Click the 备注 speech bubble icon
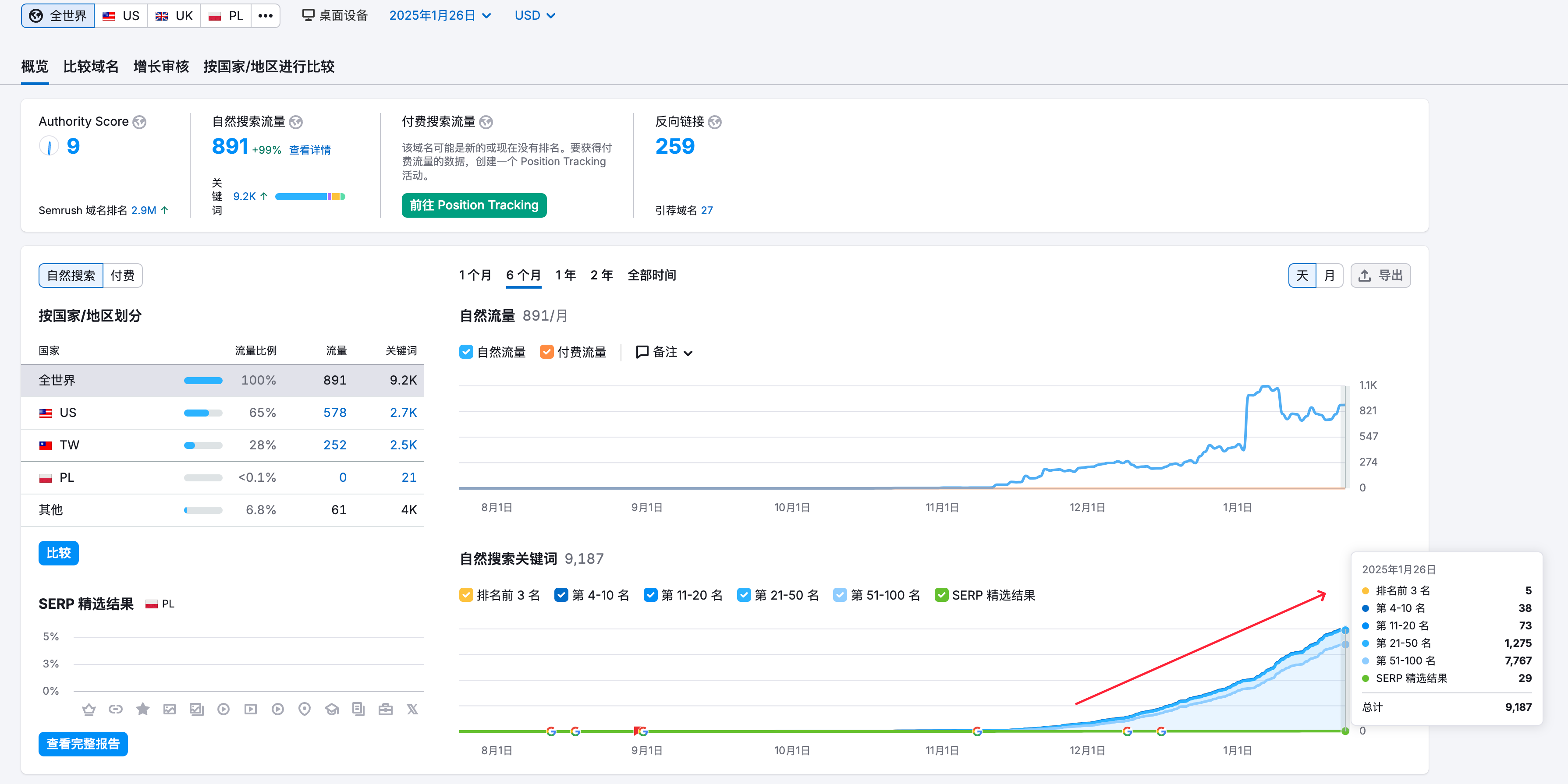 [x=642, y=352]
